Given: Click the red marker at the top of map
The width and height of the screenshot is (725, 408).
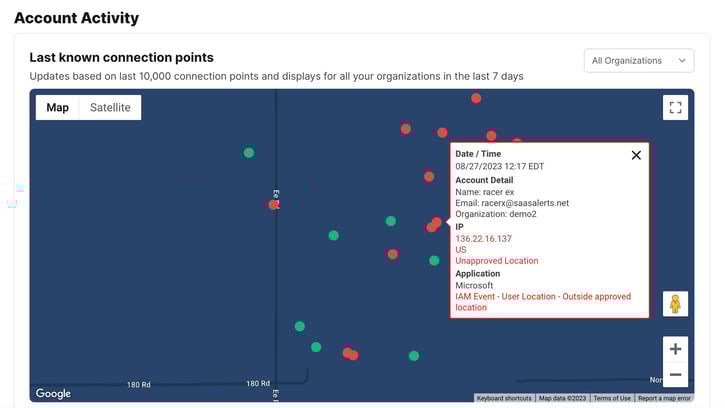Looking at the screenshot, I should [x=476, y=98].
